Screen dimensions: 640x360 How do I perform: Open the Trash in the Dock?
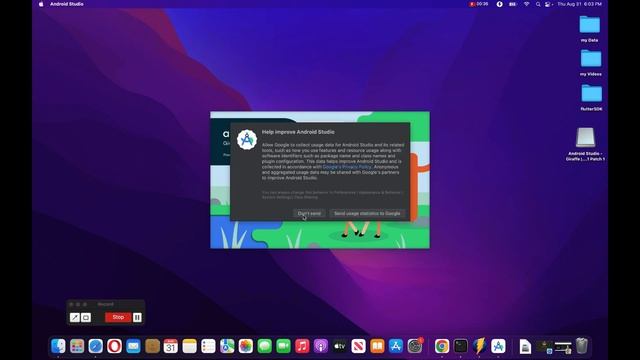point(582,346)
